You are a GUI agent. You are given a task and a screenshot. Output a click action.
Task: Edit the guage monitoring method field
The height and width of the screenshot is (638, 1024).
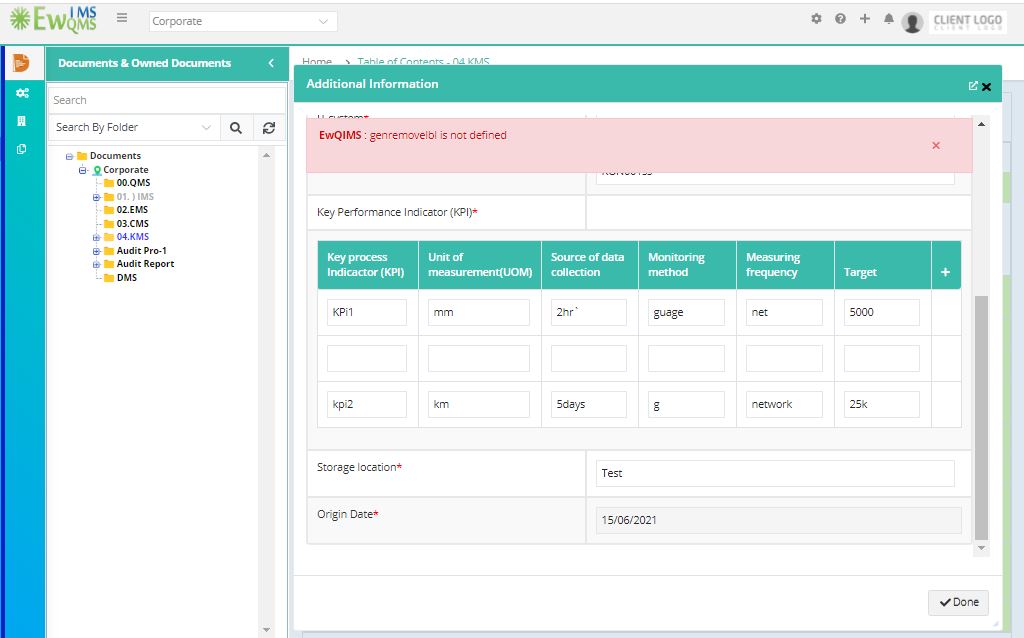point(686,313)
